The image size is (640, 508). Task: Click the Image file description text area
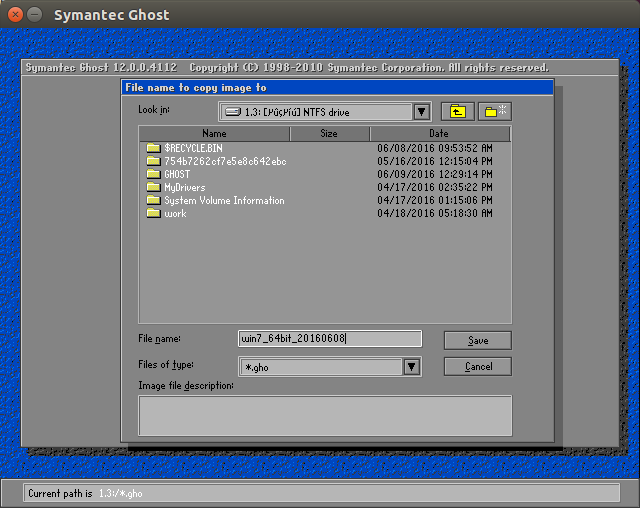pos(325,415)
